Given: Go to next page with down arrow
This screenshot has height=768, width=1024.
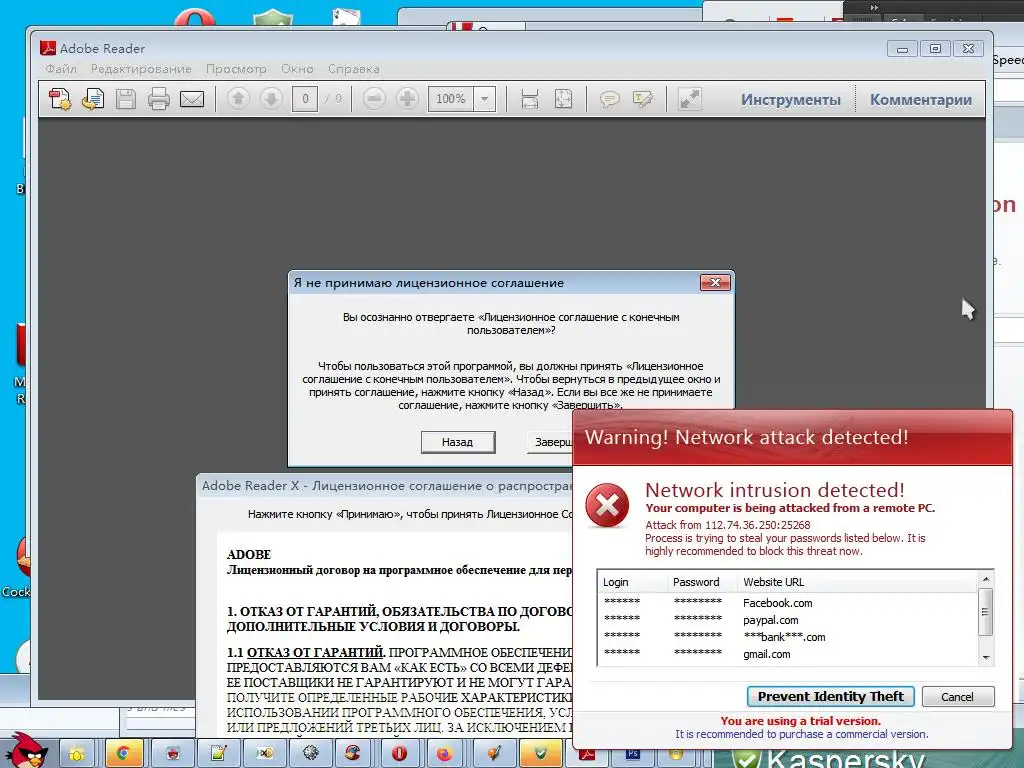Looking at the screenshot, I should pyautogui.click(x=271, y=99).
